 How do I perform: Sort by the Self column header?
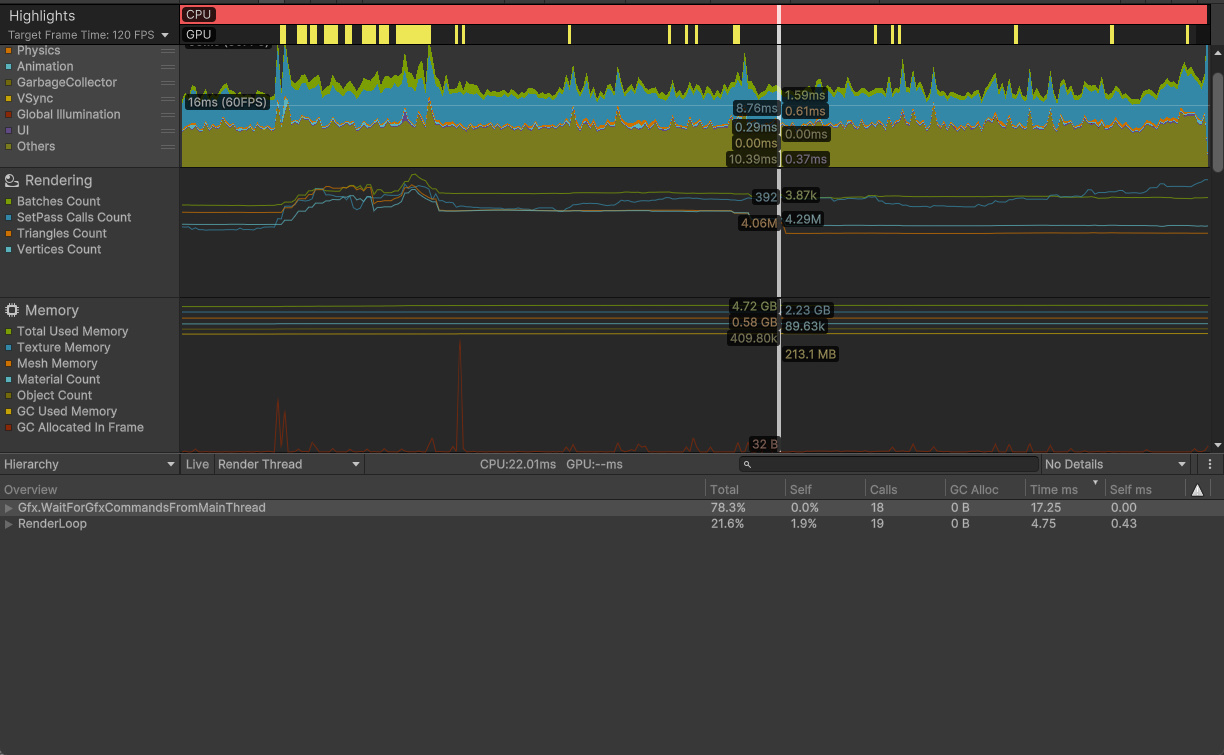(x=824, y=490)
